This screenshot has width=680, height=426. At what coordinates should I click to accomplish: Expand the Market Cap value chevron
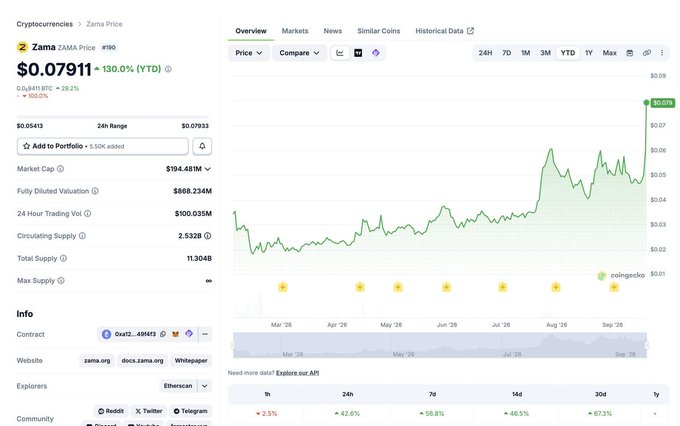coord(208,169)
